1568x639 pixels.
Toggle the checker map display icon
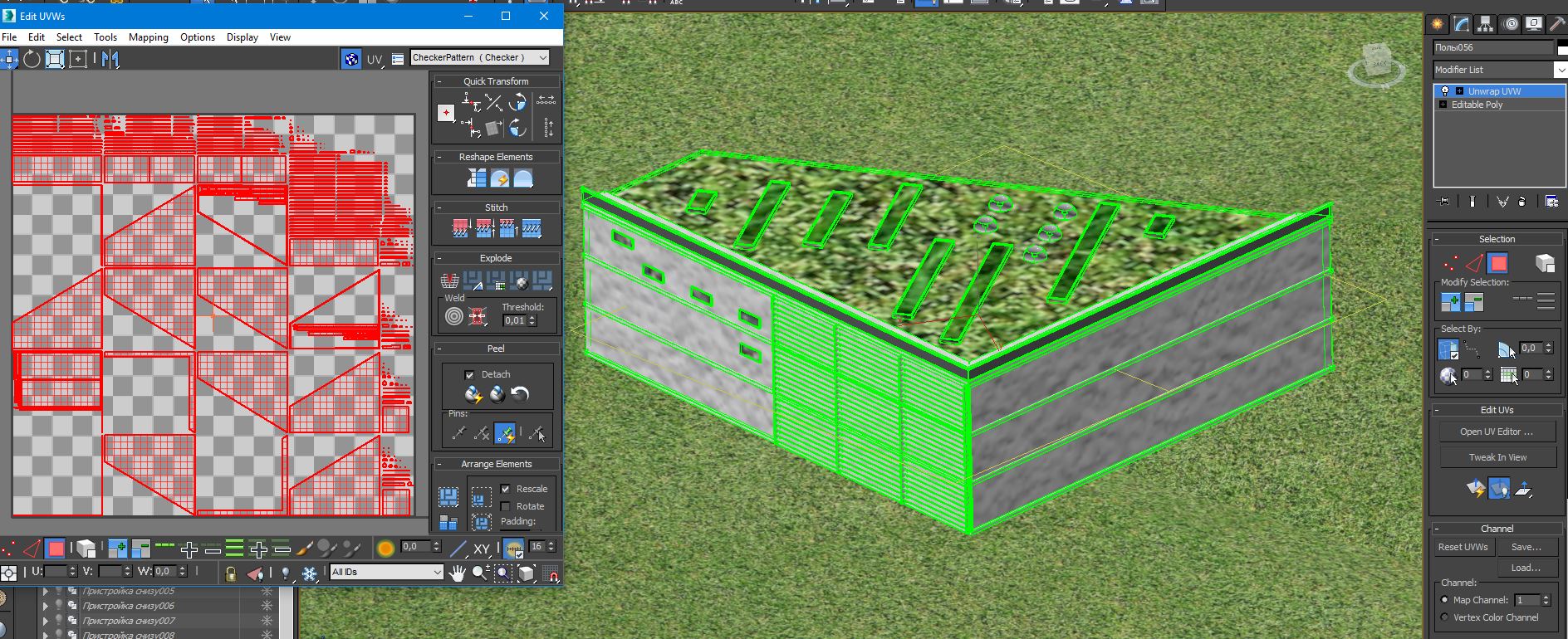[x=351, y=59]
